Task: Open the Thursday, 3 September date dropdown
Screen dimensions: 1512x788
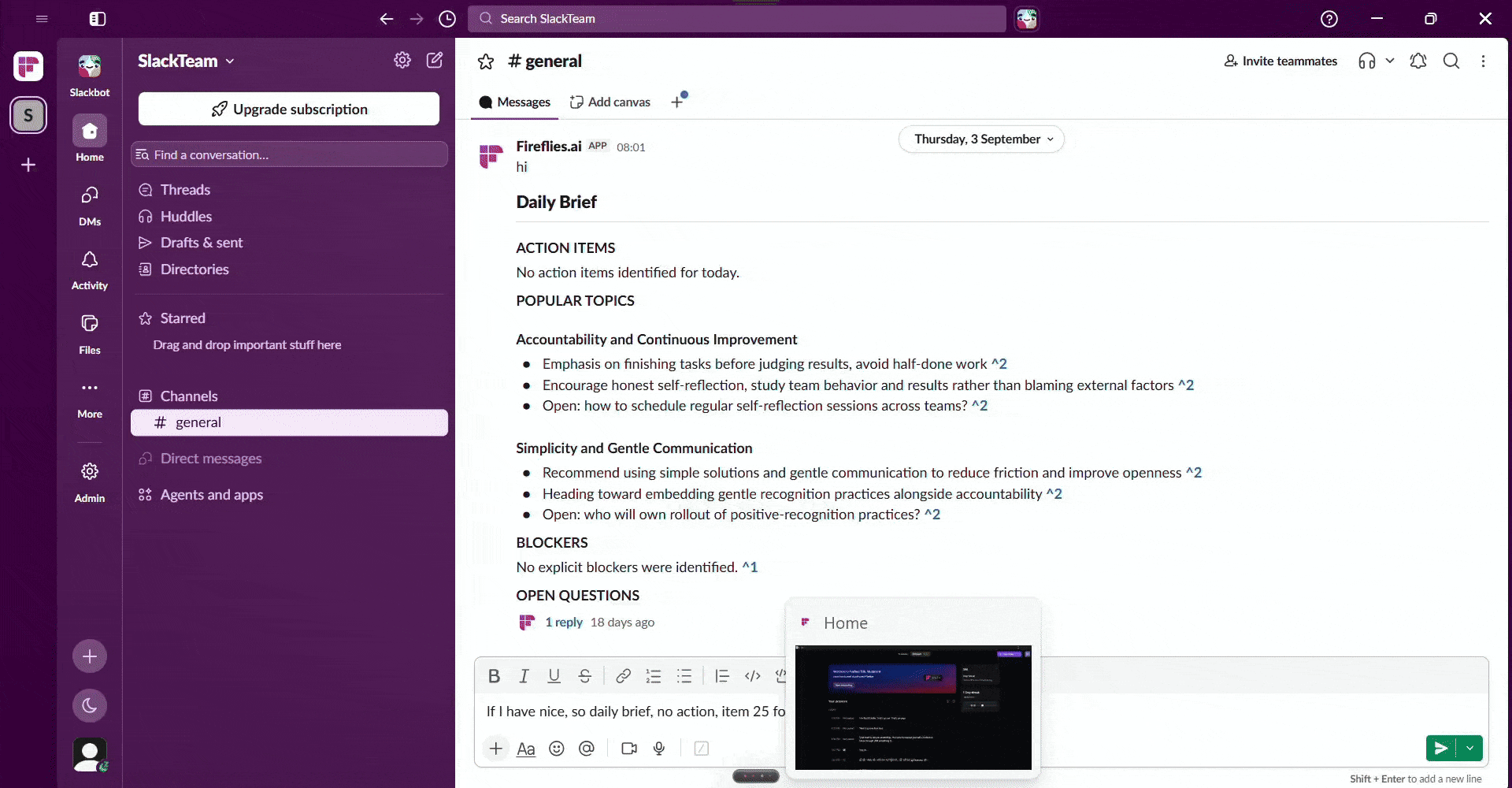Action: click(x=981, y=139)
